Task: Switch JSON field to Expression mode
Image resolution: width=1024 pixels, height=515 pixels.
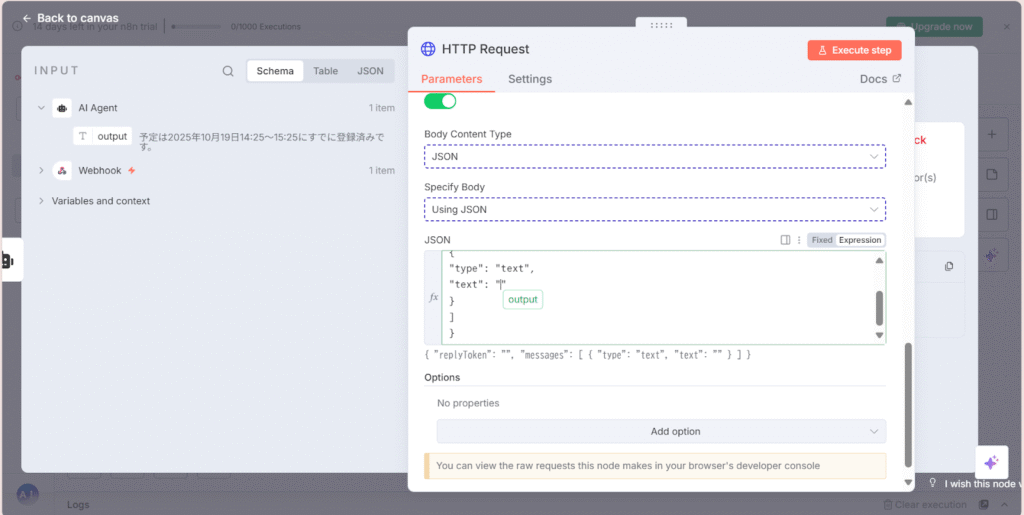Action: coord(860,240)
